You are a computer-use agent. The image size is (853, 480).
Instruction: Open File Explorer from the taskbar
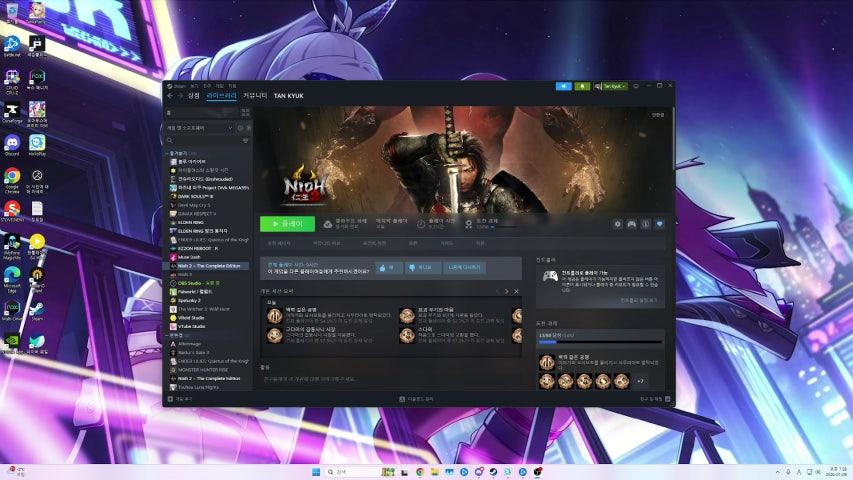tap(435, 472)
